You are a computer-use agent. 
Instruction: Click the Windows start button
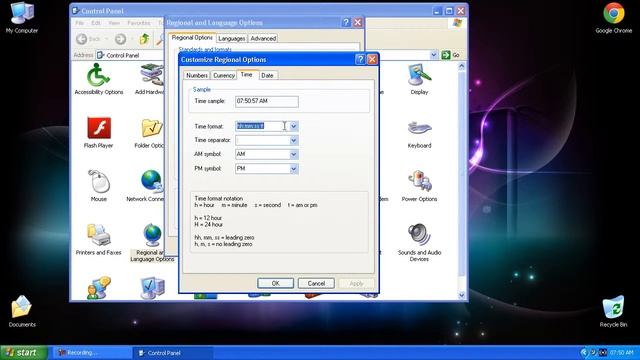[24, 353]
